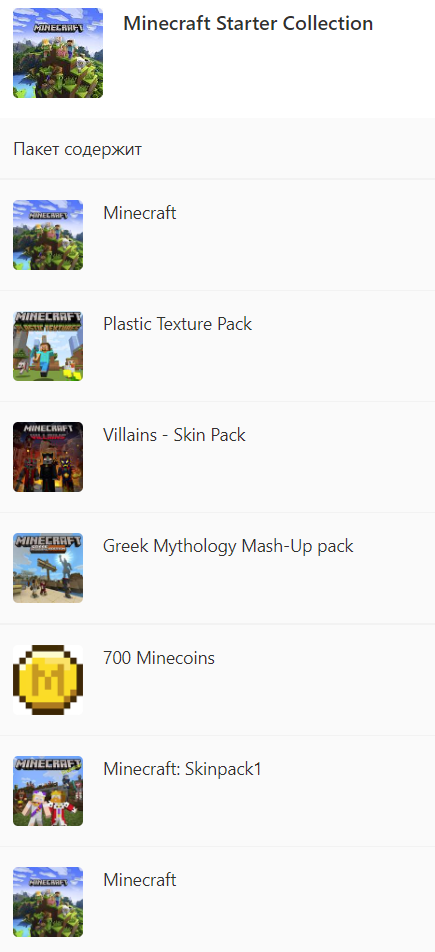Click the gold Minecoins coin icon
This screenshot has width=435, height=952.
(48, 679)
